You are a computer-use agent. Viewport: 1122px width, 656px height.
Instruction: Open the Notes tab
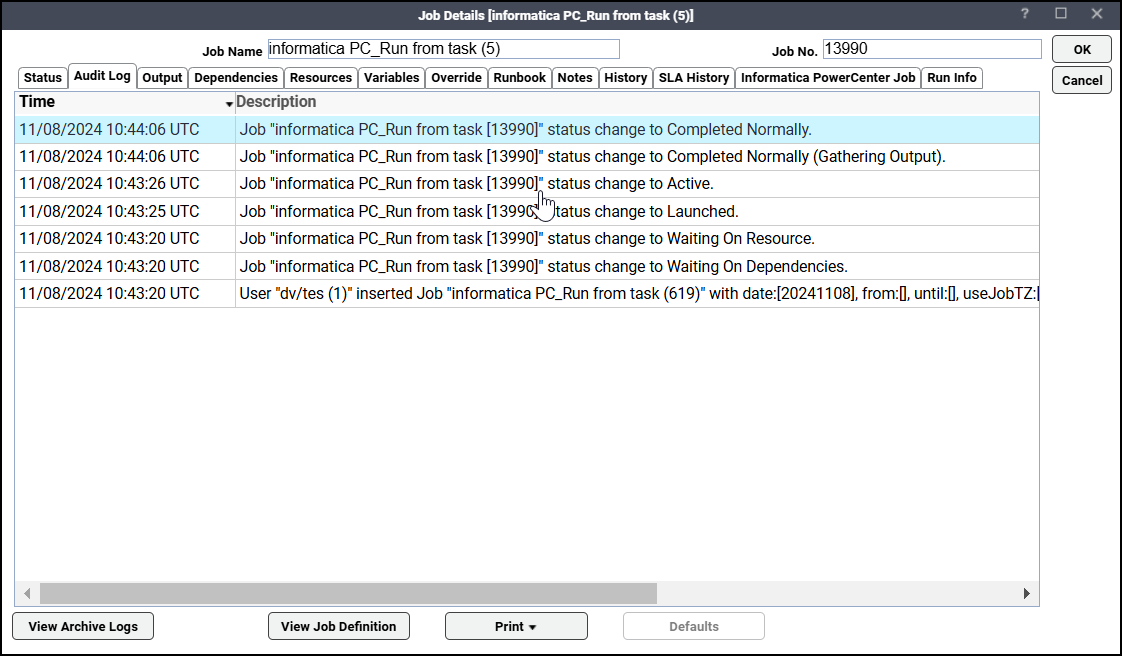pyautogui.click(x=575, y=78)
